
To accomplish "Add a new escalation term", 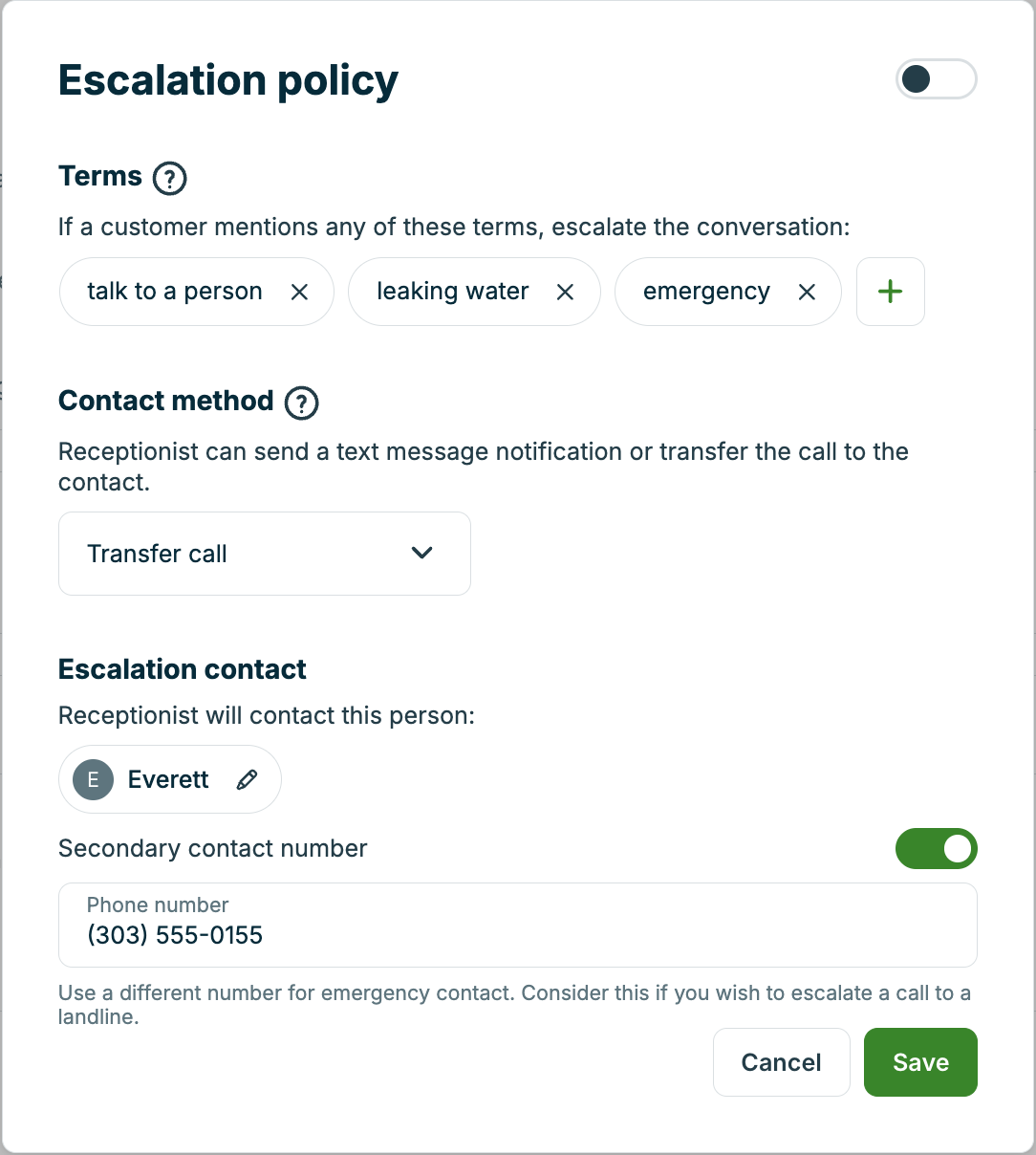I will pos(890,292).
